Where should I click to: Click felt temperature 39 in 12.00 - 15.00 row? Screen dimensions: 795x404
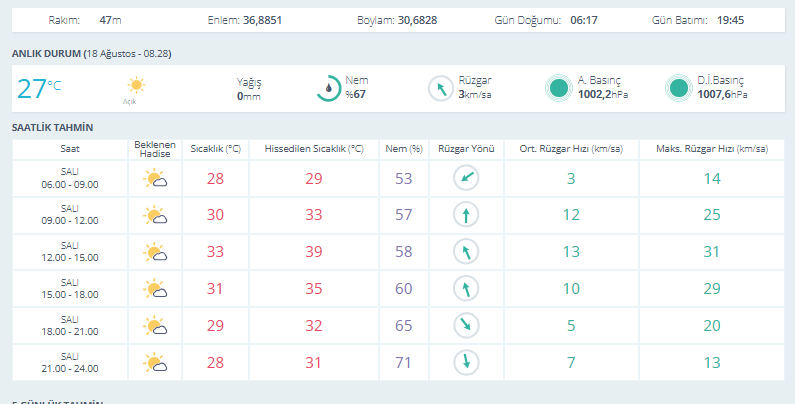(x=314, y=252)
